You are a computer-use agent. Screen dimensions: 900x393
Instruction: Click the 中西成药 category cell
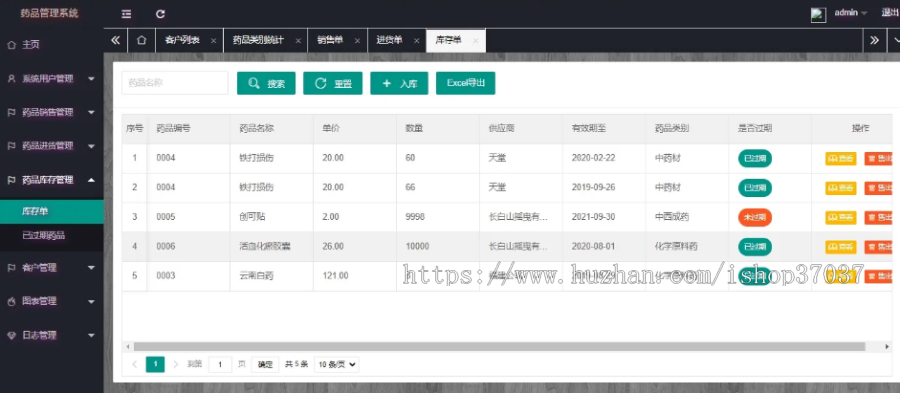pos(687,217)
